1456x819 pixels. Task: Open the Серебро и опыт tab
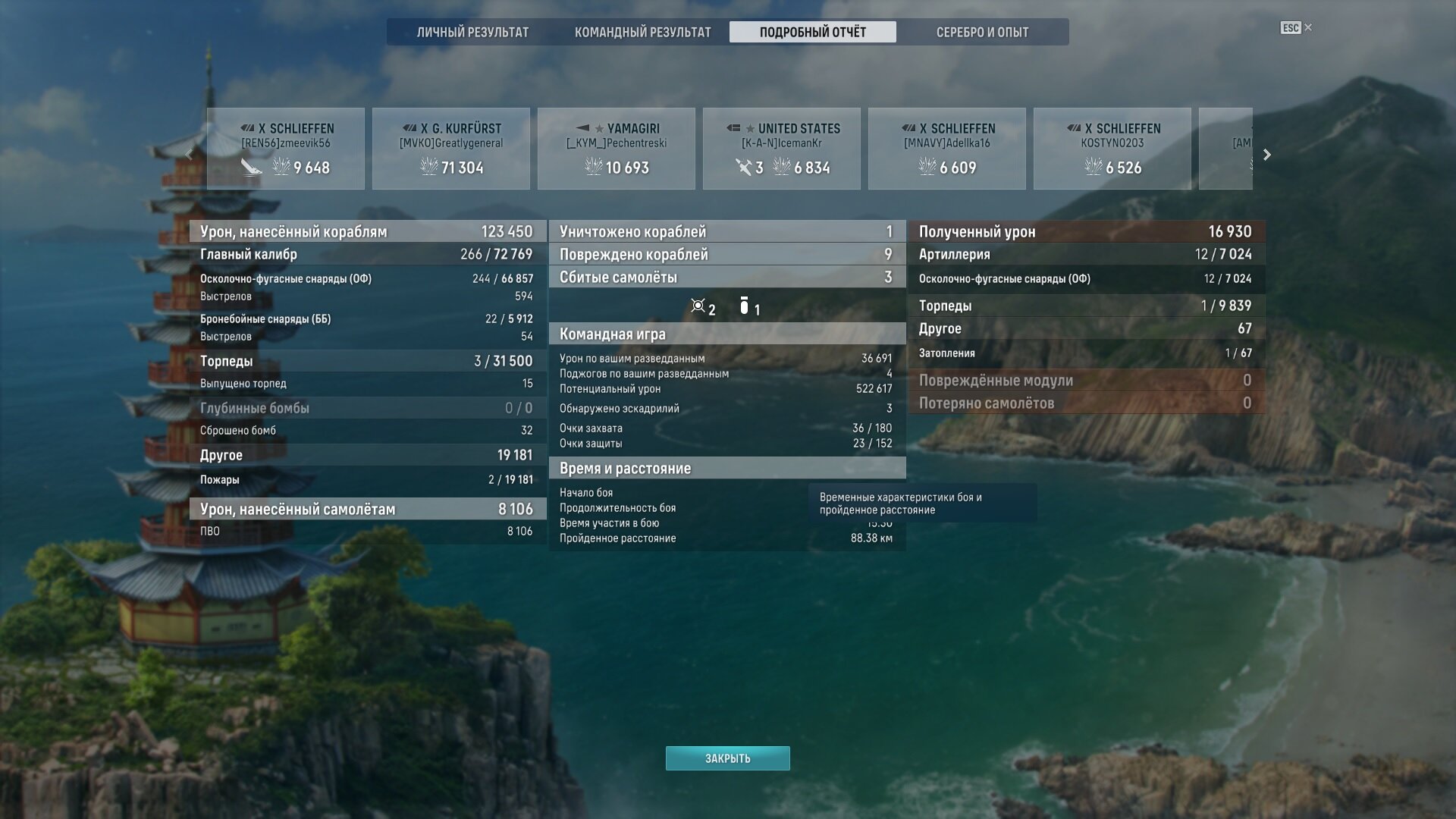pyautogui.click(x=982, y=32)
